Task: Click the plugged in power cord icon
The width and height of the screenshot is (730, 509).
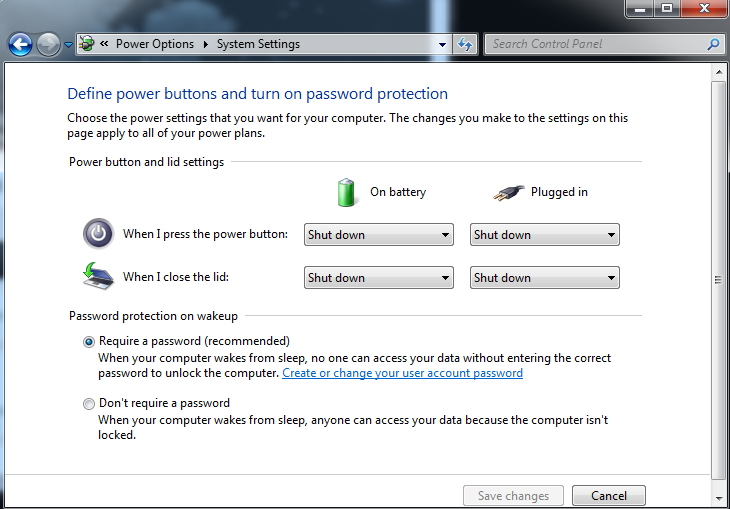Action: click(x=508, y=192)
